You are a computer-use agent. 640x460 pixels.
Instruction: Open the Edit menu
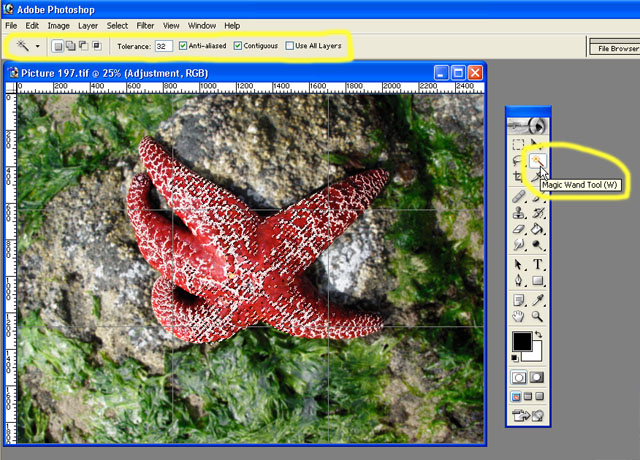[32, 26]
